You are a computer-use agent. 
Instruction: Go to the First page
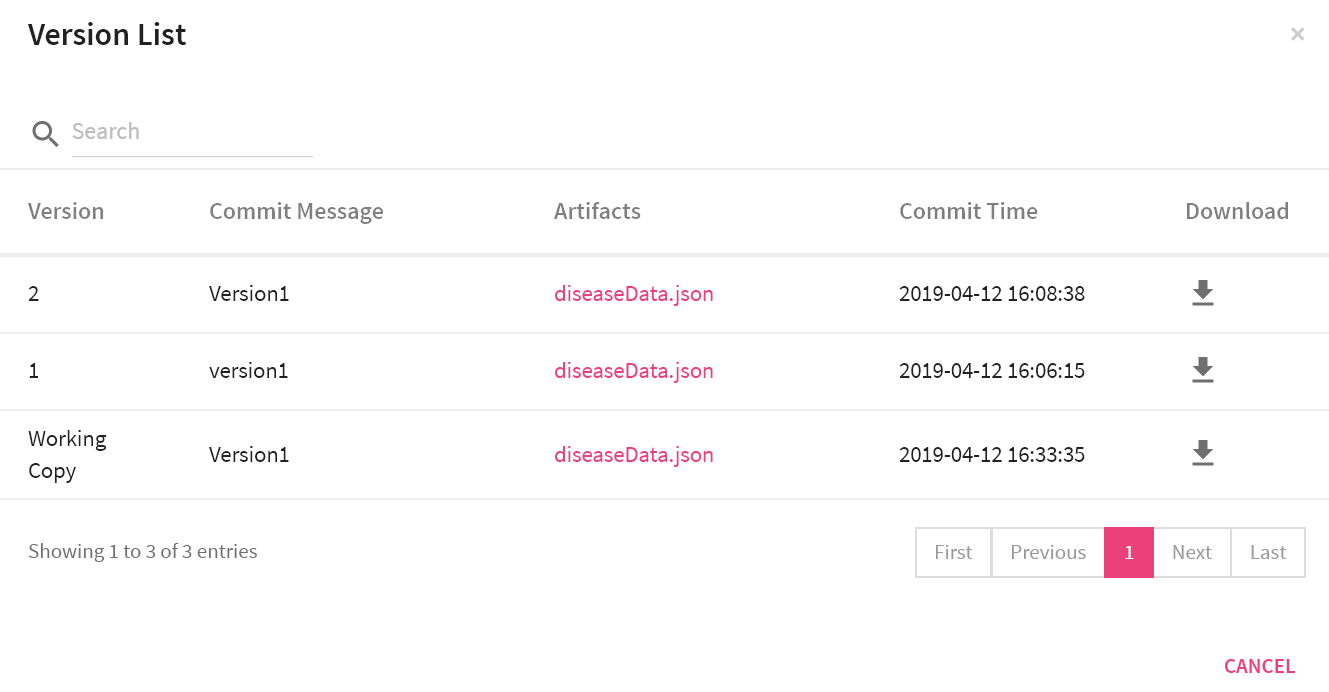952,552
